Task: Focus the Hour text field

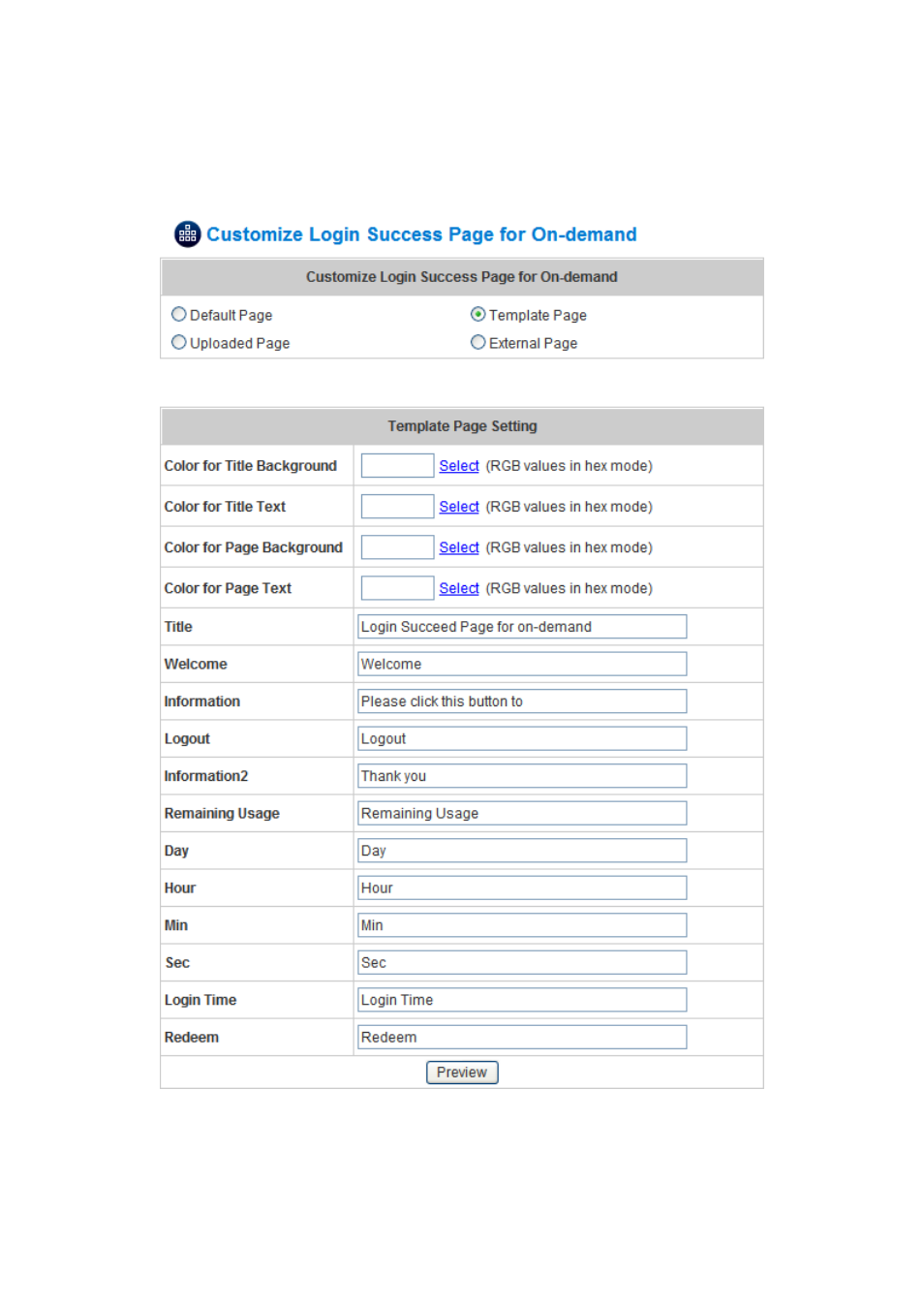Action: (x=522, y=888)
